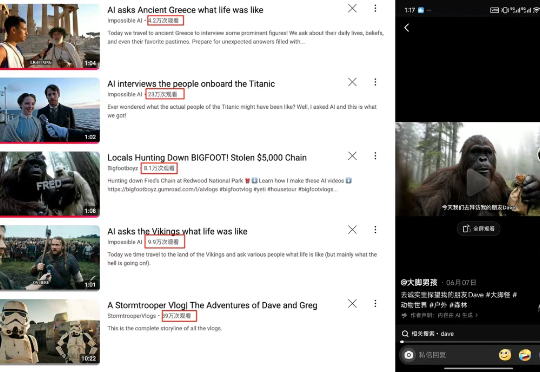Click the phone status bar time '1:17'

pos(409,10)
